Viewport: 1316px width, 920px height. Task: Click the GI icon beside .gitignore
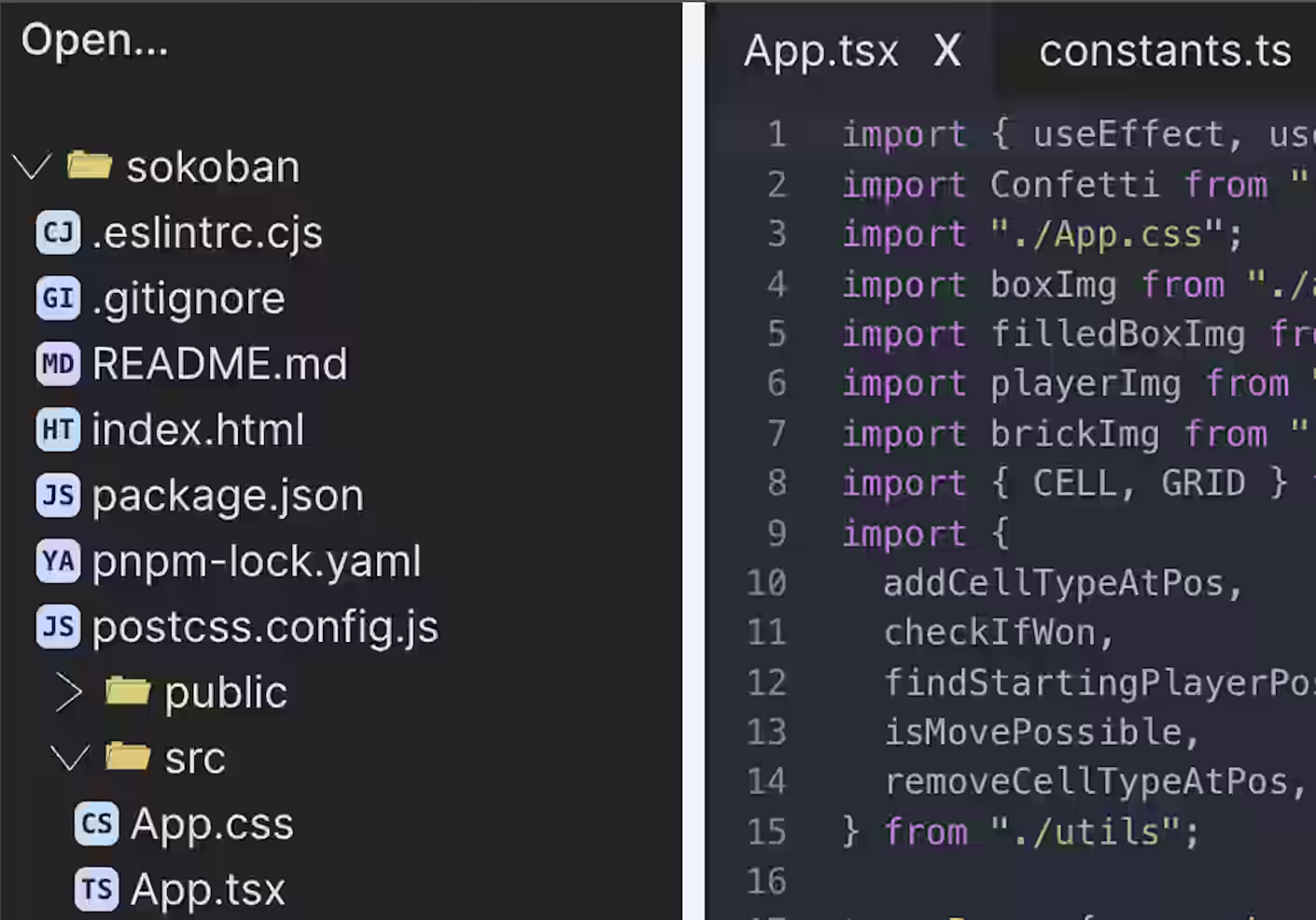[58, 299]
